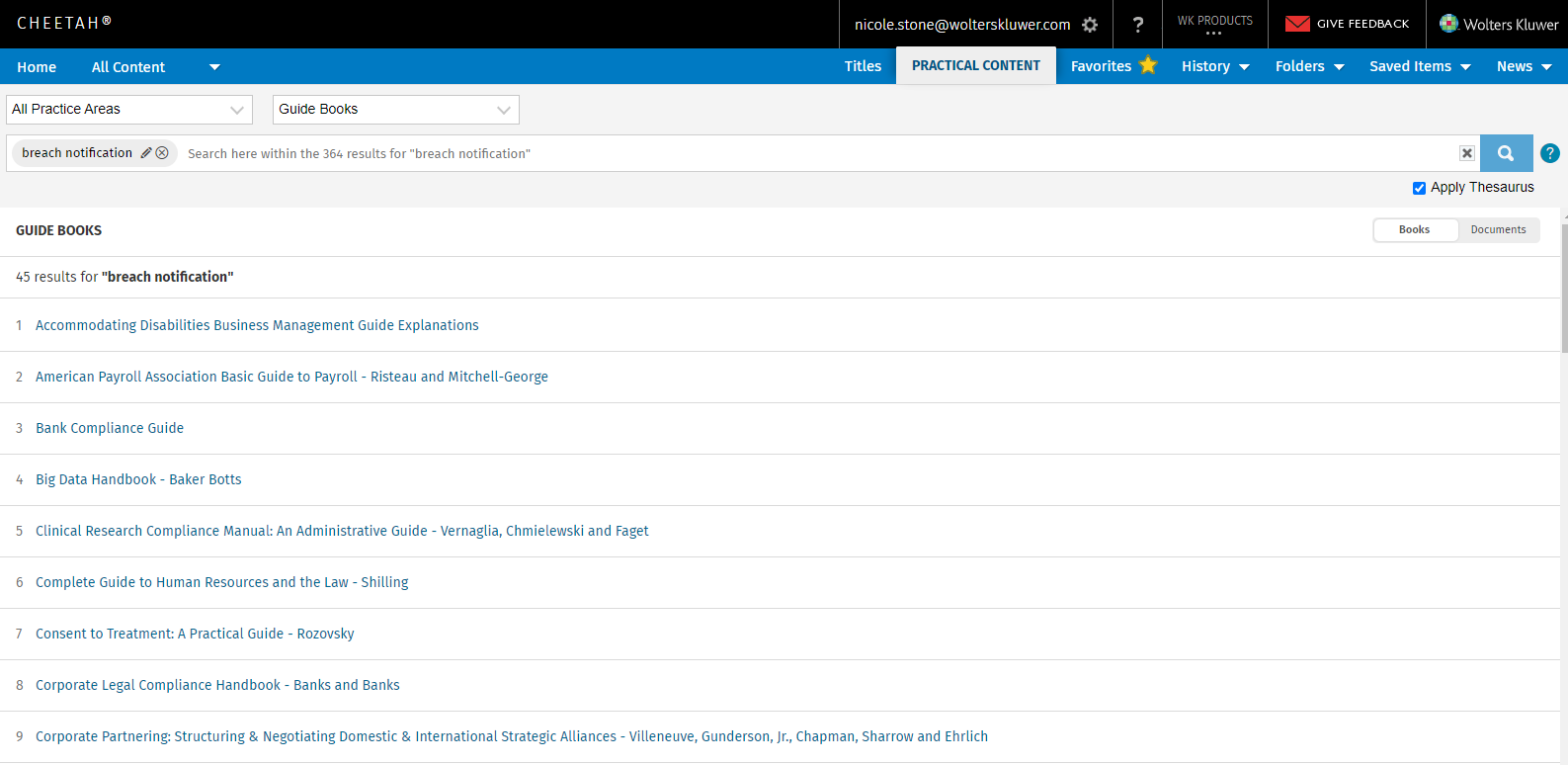The width and height of the screenshot is (1568, 765).
Task: Expand the All Practice Areas dropdown
Action: (x=129, y=110)
